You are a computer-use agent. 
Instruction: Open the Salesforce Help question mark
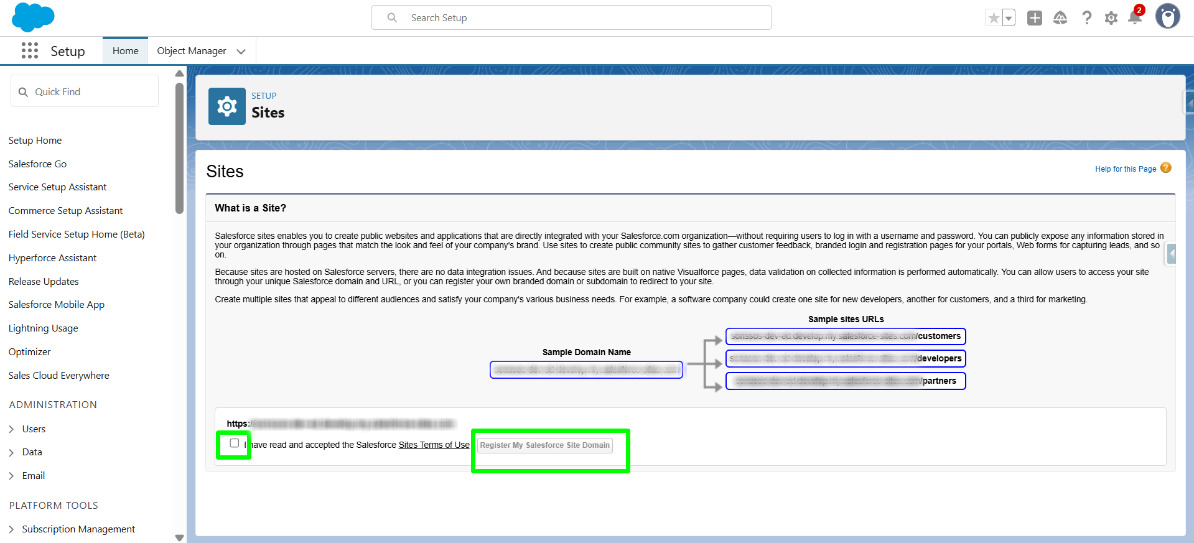coord(1087,18)
